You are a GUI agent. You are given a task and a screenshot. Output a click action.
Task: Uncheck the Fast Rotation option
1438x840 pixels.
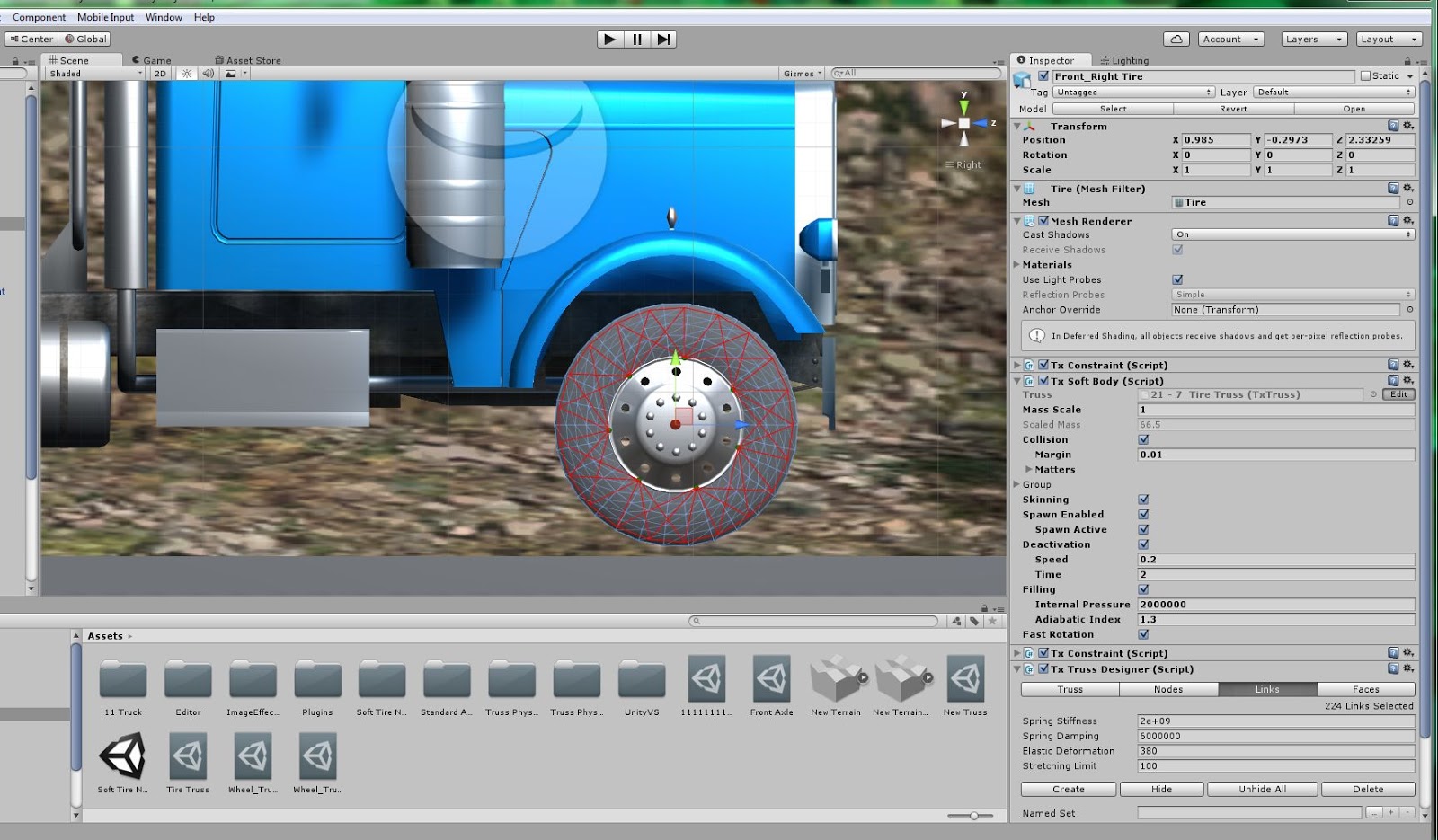[1144, 634]
